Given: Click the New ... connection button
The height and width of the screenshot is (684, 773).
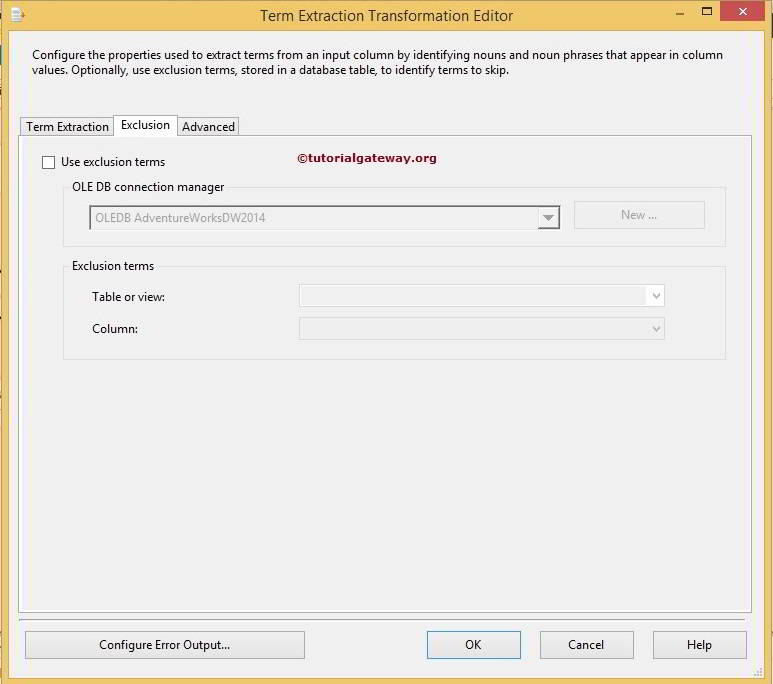Looking at the screenshot, I should [x=639, y=215].
